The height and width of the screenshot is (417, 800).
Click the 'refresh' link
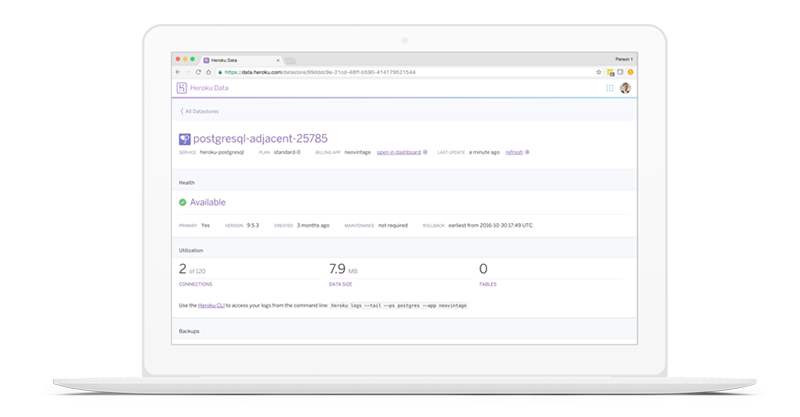(x=514, y=152)
